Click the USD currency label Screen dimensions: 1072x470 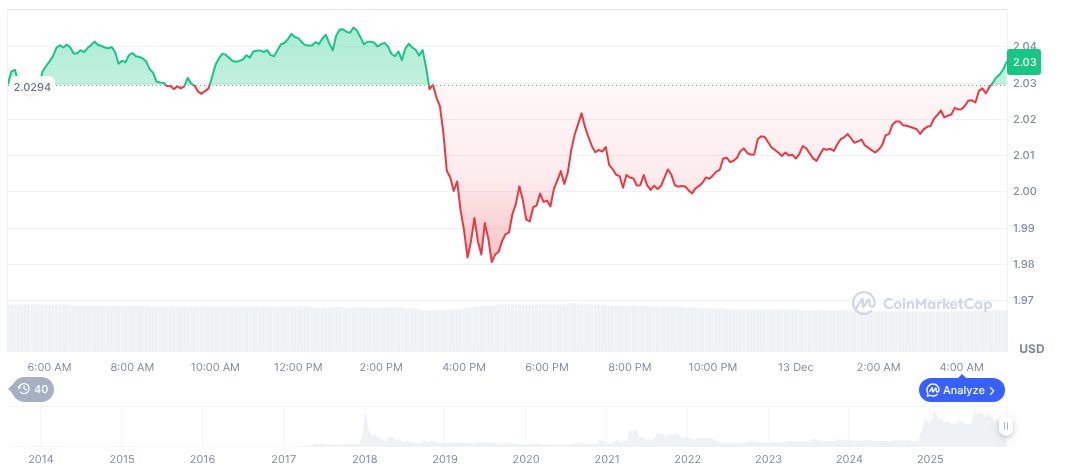1031,349
